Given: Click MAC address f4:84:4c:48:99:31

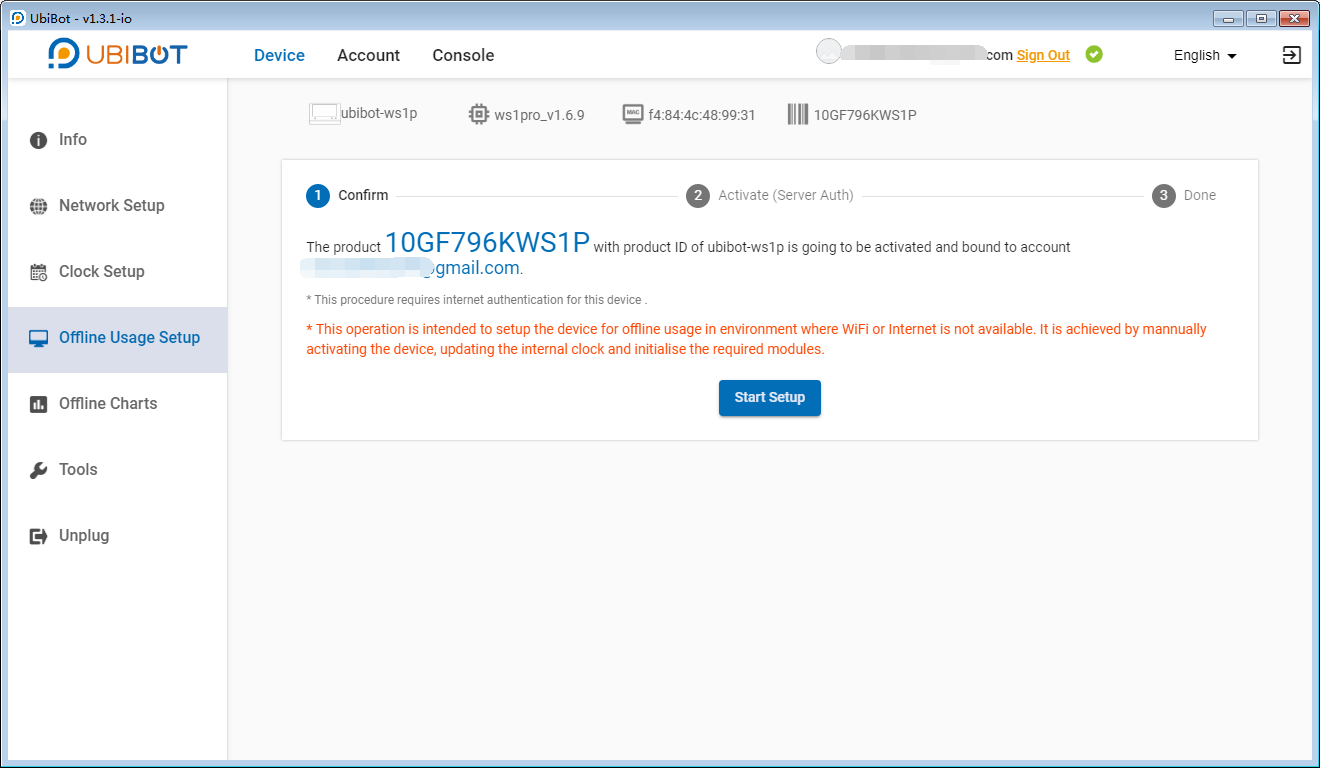Looking at the screenshot, I should 702,115.
